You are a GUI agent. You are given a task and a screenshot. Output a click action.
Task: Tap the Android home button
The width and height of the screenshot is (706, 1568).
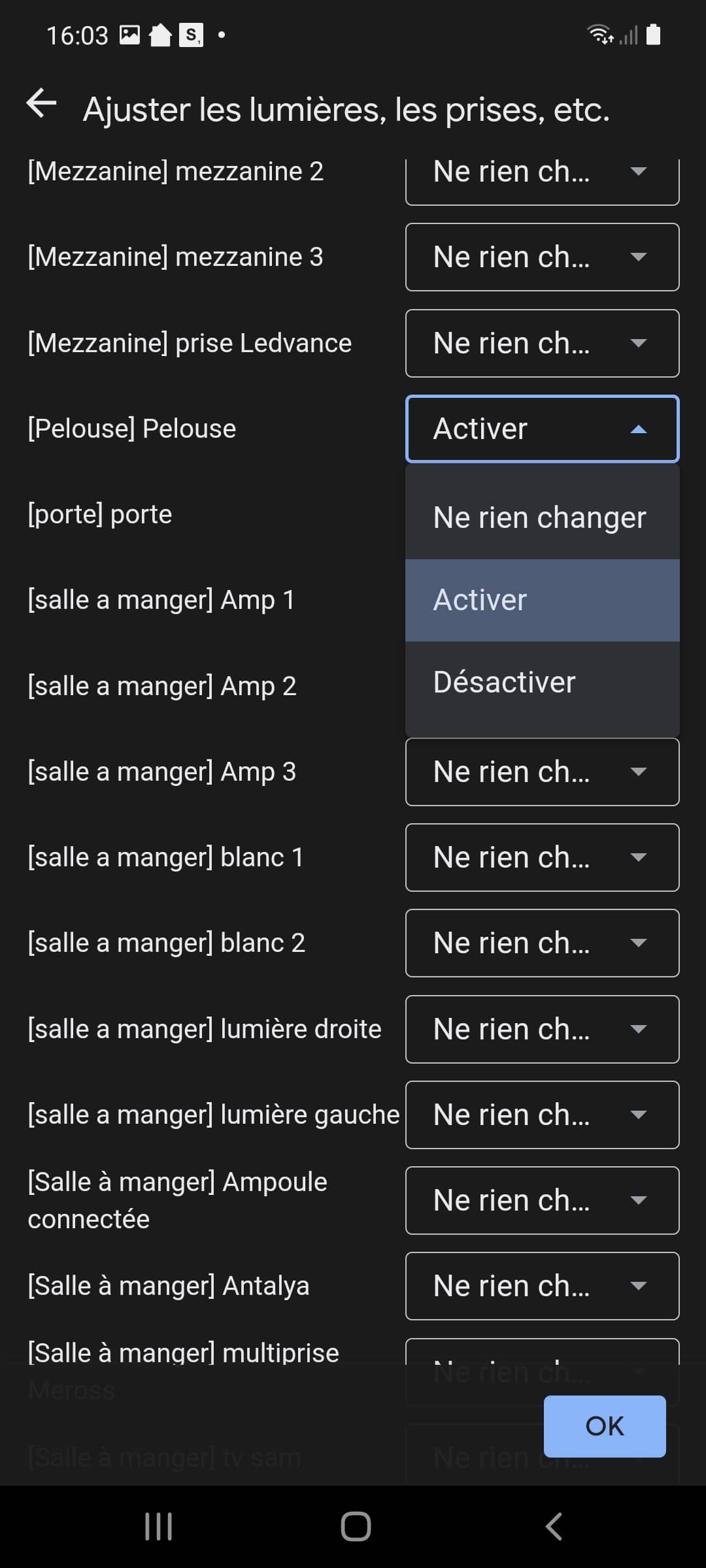coord(356,1527)
